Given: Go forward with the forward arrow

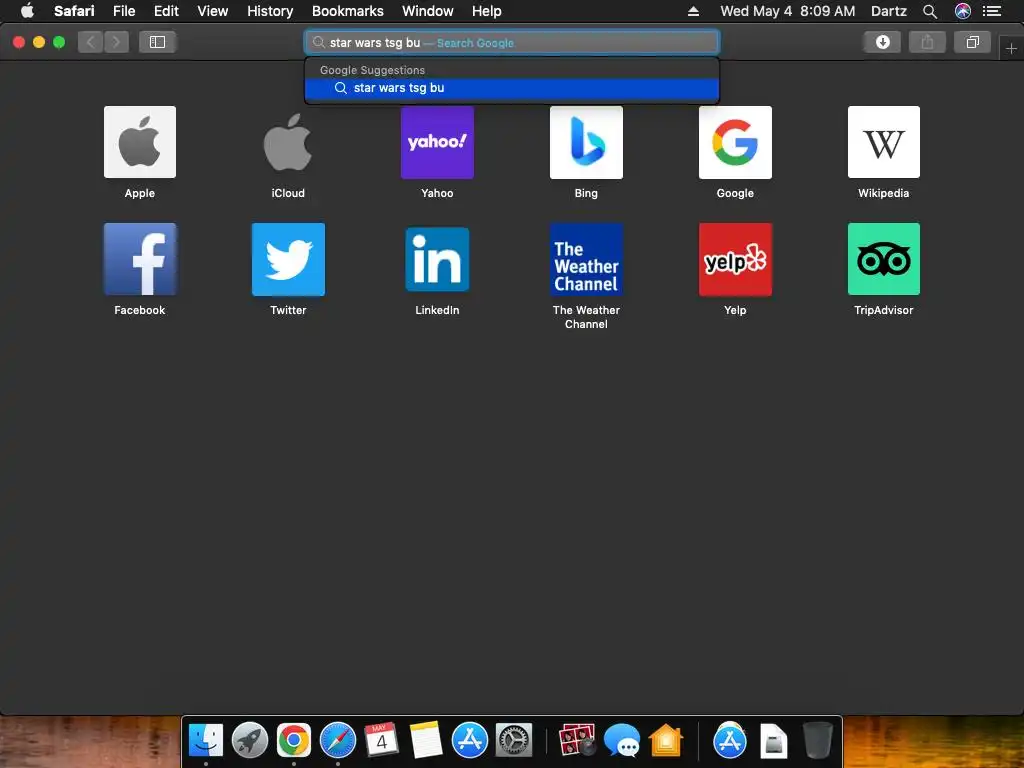Looking at the screenshot, I should (116, 42).
